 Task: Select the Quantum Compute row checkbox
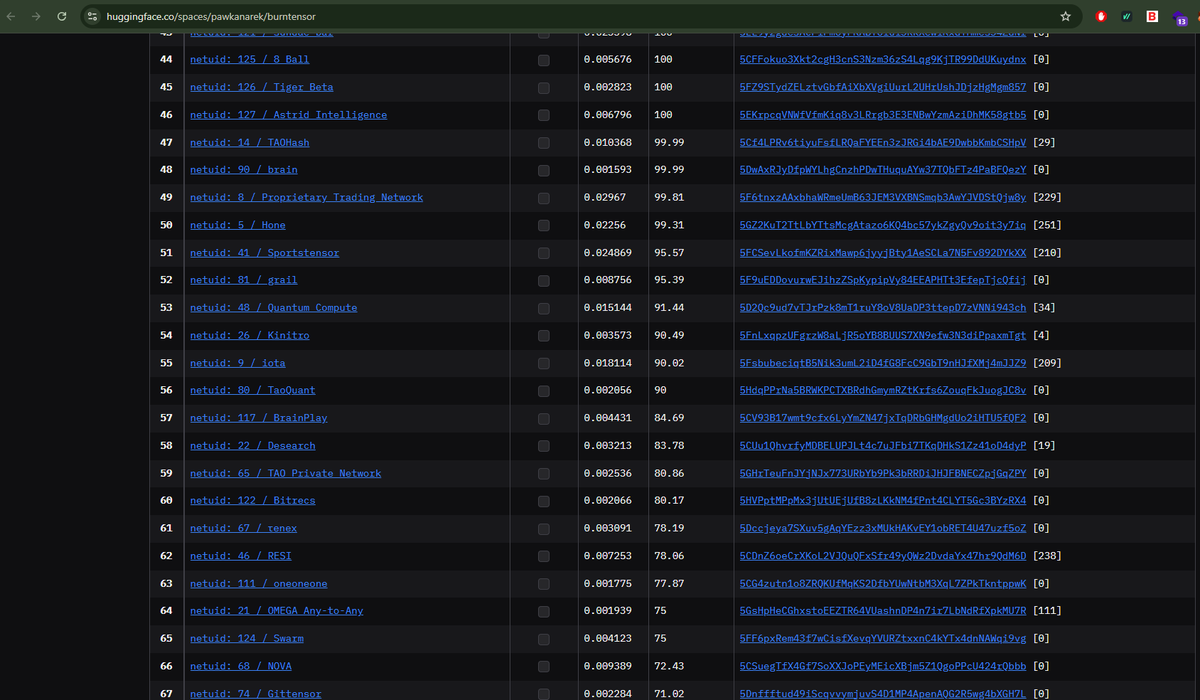tap(543, 308)
